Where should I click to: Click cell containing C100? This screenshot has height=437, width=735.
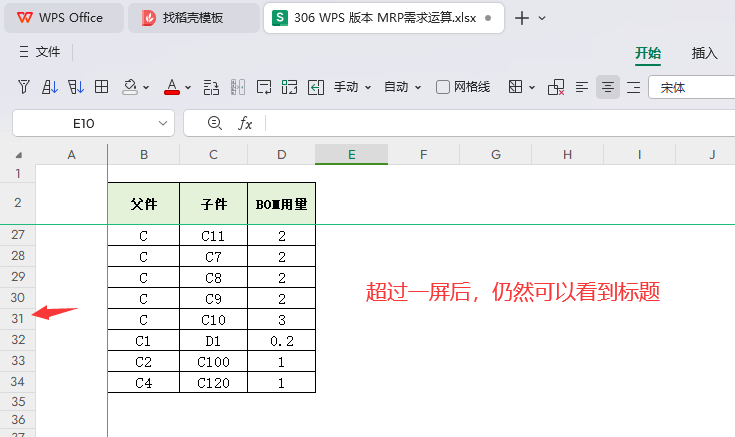(213, 362)
